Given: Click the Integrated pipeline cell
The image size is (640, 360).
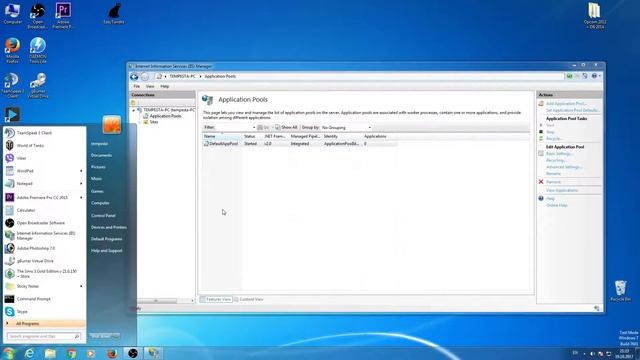Looking at the screenshot, I should tap(300, 144).
